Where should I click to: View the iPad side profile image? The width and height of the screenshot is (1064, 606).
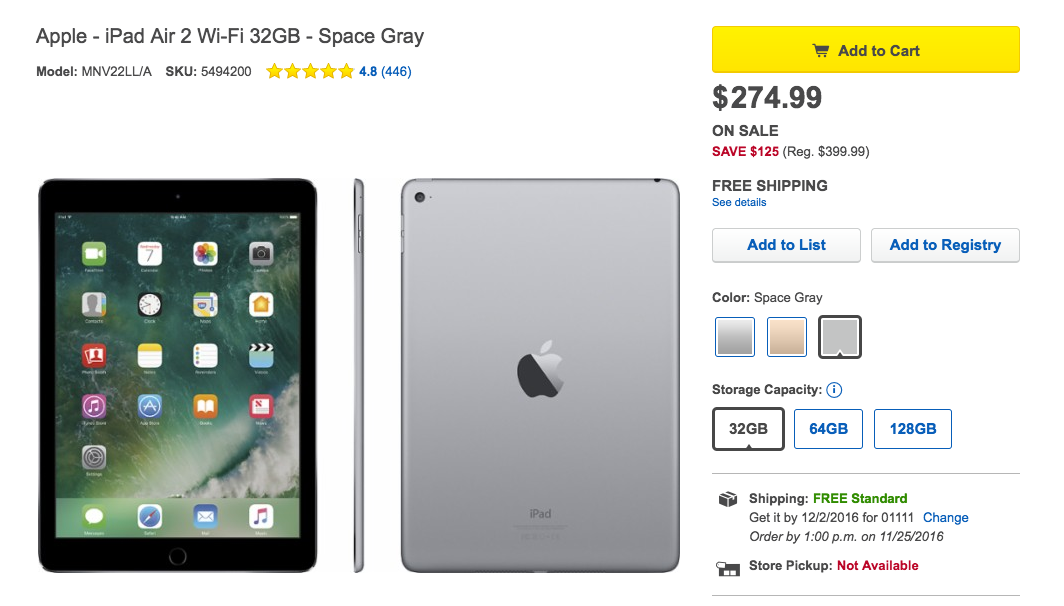(359, 375)
